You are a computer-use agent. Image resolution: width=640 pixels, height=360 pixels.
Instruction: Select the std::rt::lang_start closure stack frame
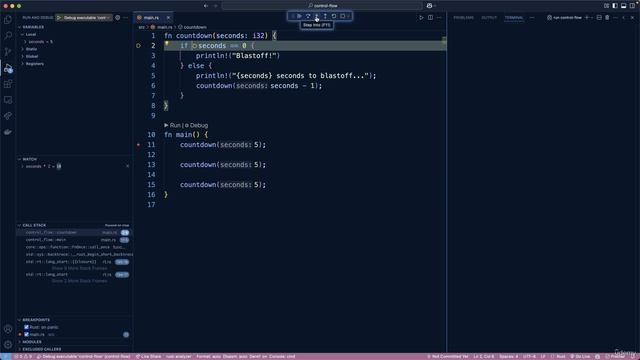tap(74, 262)
